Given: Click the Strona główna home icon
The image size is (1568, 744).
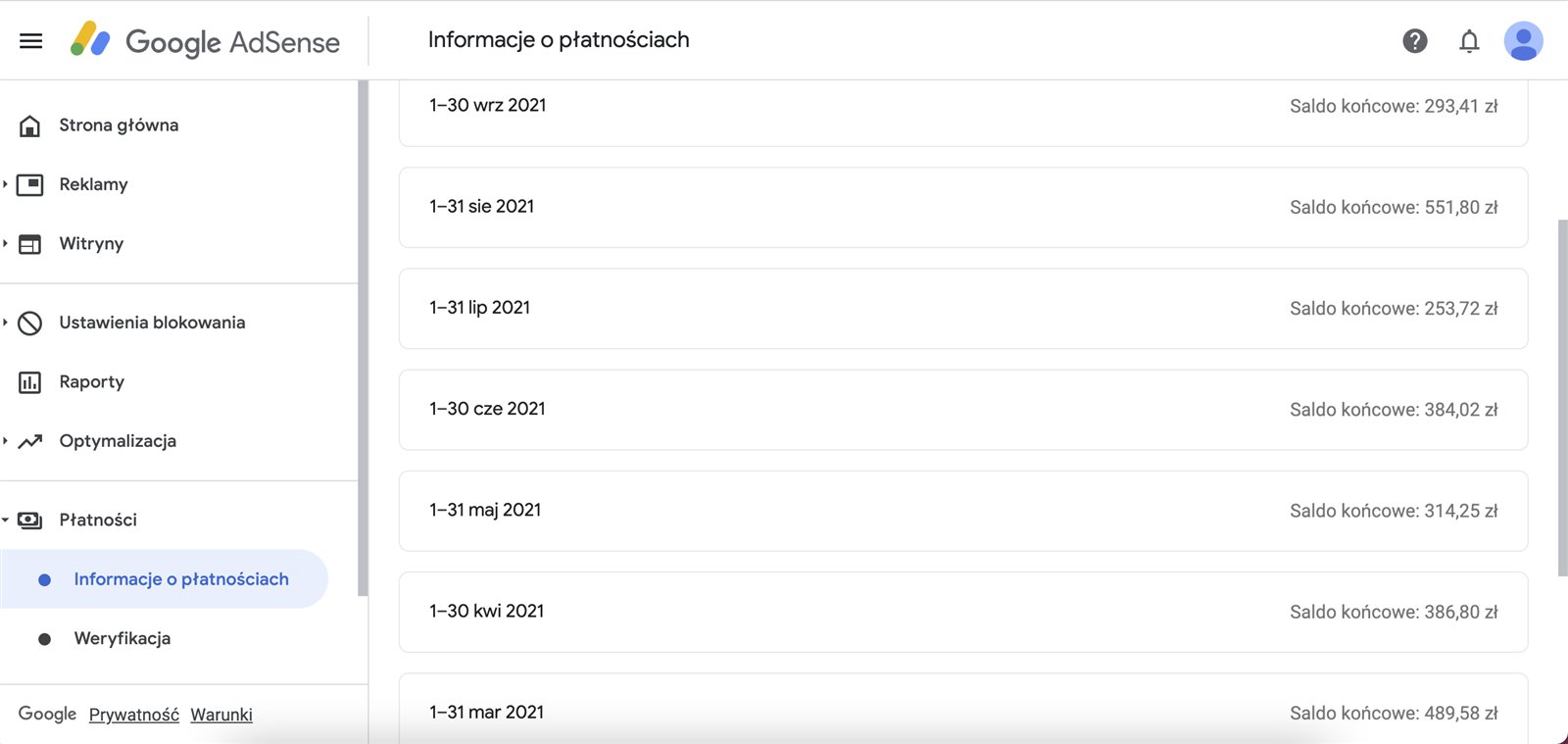Looking at the screenshot, I should coord(30,125).
